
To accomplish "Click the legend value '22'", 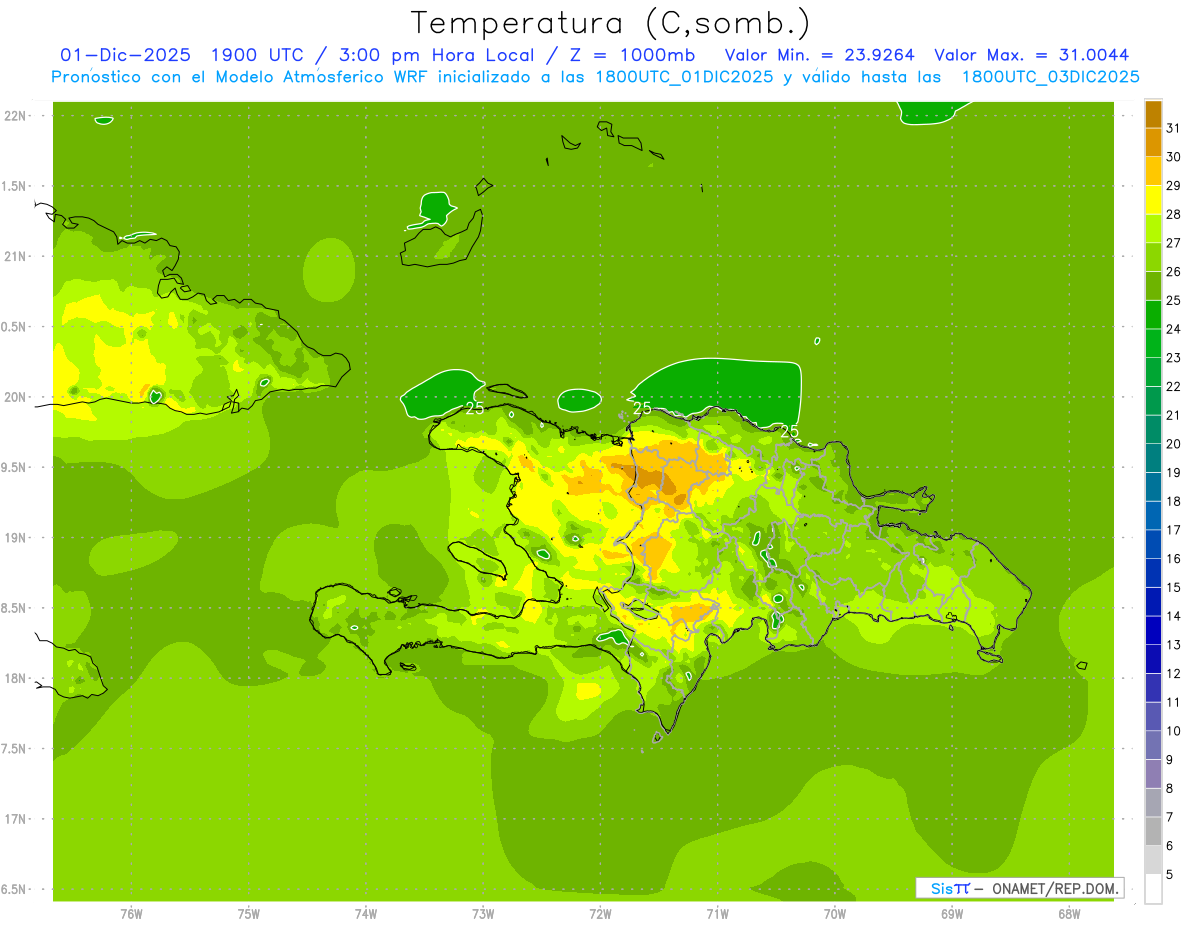I will point(1173,386).
